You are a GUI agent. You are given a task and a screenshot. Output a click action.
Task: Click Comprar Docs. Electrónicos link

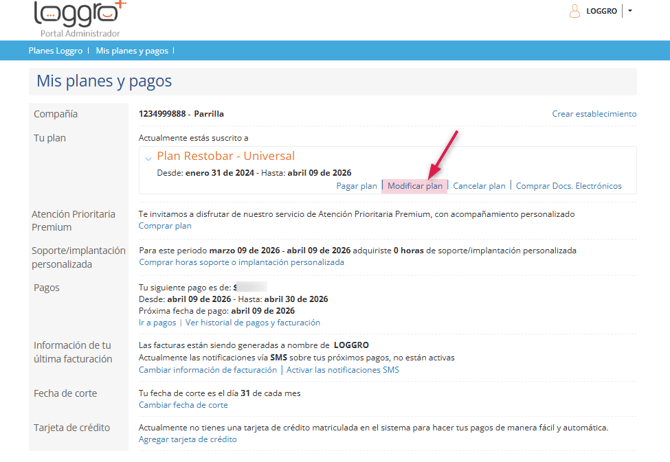click(568, 186)
